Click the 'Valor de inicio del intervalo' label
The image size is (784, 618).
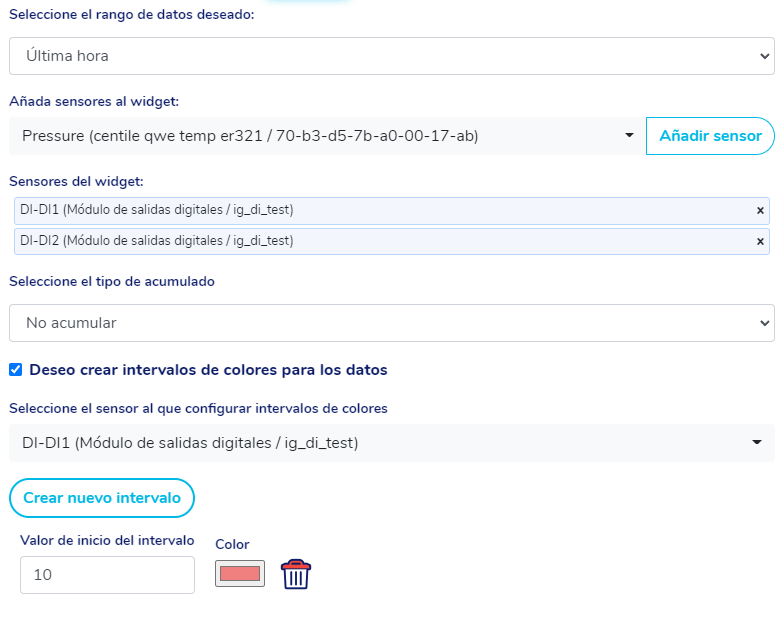[107, 541]
